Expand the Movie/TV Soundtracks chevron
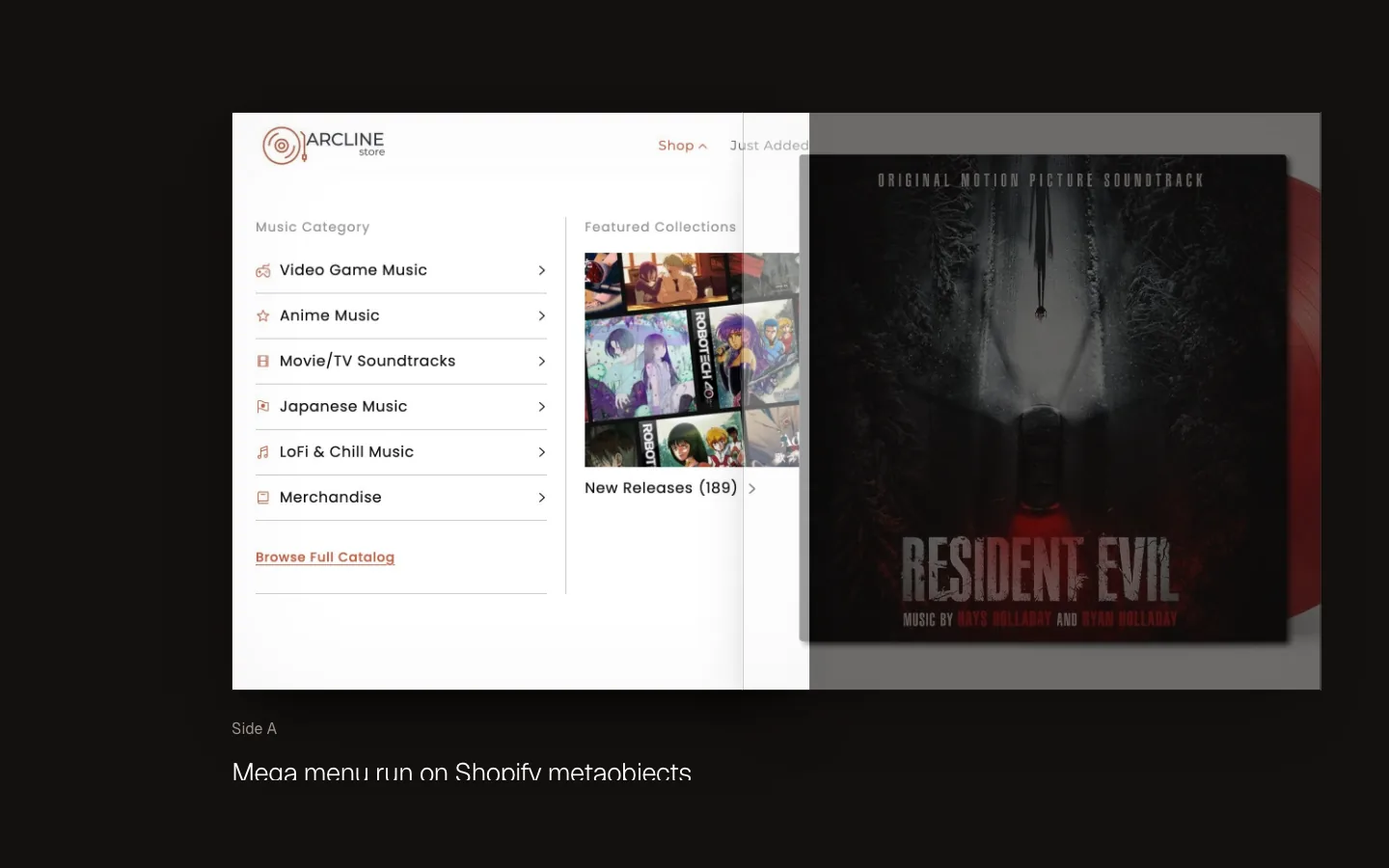 (x=541, y=362)
